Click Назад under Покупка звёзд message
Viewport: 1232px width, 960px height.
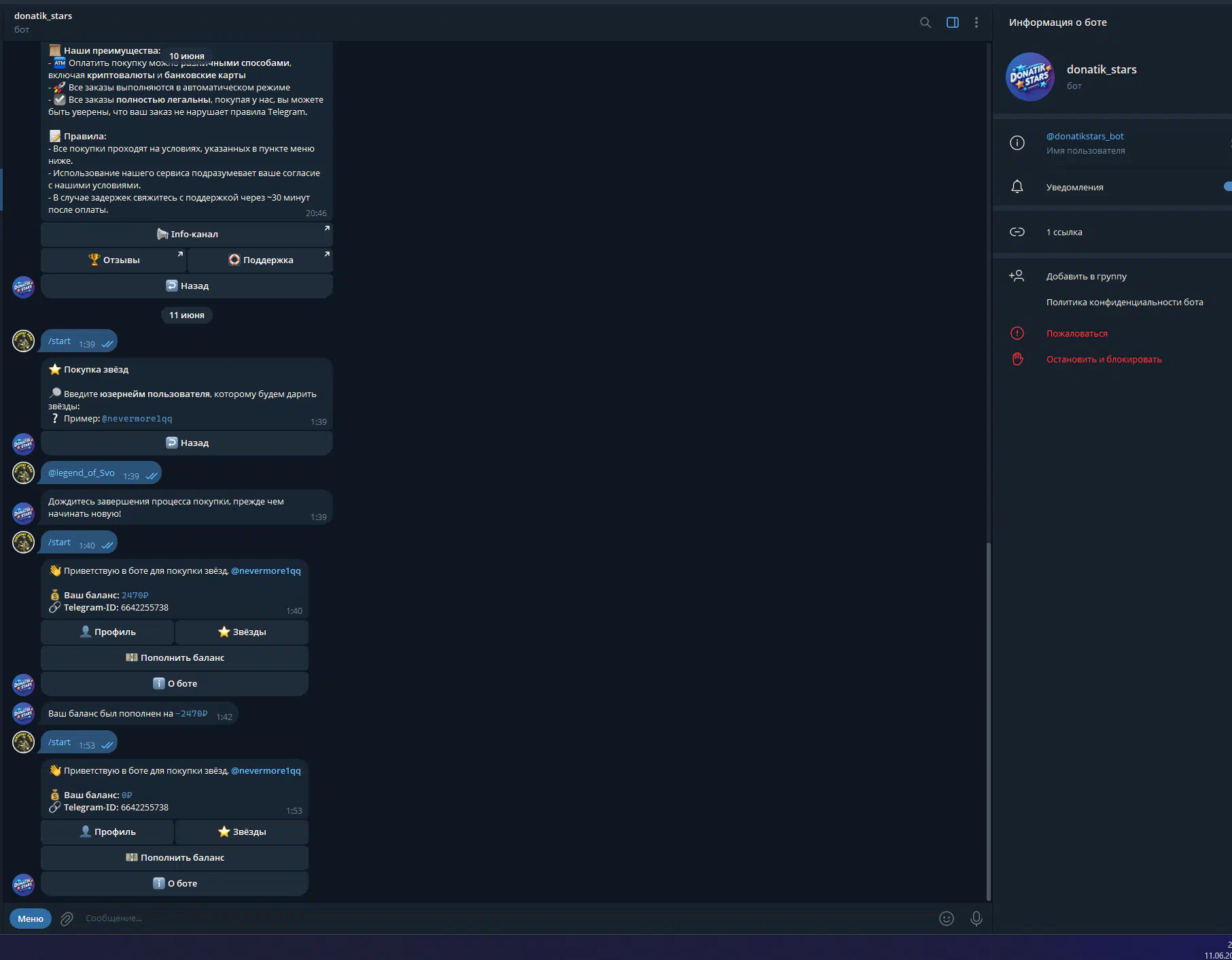pyautogui.click(x=187, y=443)
